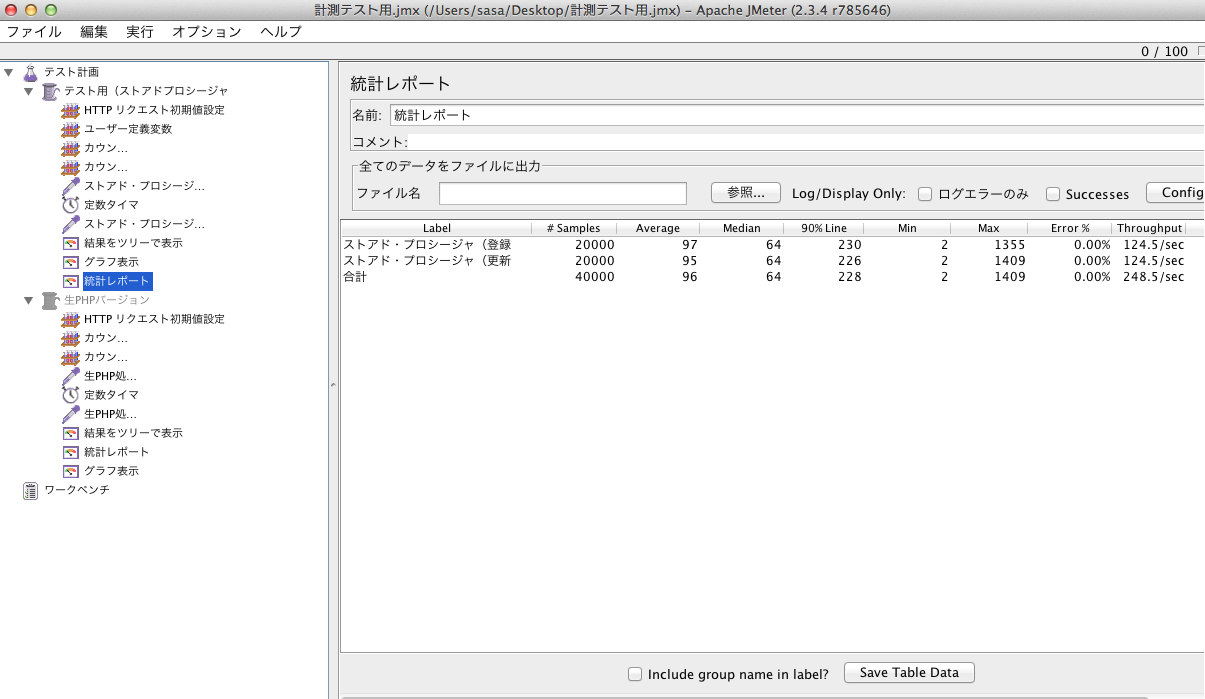1205x699 pixels.
Task: Click into the ファイル名 text field
Action: pos(562,193)
